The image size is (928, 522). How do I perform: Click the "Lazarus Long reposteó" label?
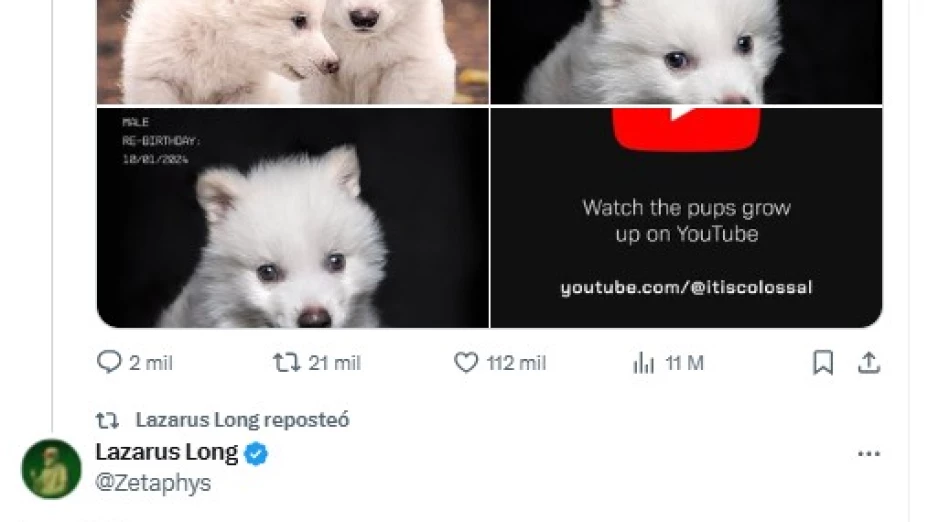pos(242,420)
